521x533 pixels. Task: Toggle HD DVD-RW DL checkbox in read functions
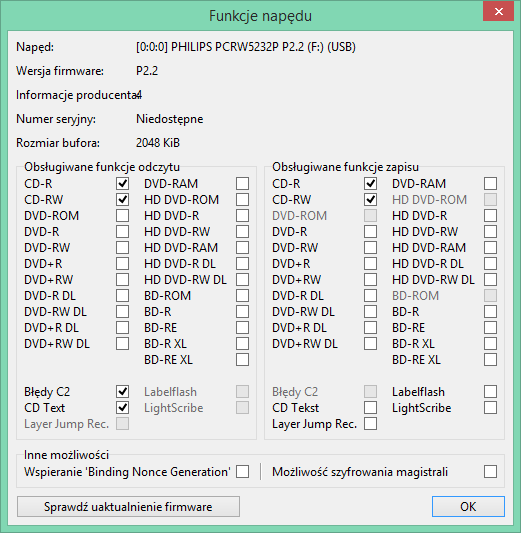(x=242, y=279)
